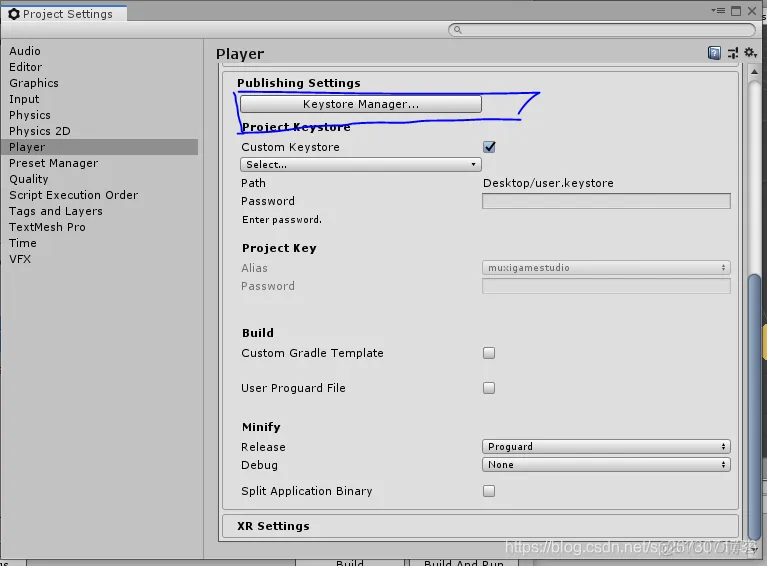Click the keystore Password input field
Image resolution: width=767 pixels, height=566 pixels.
[x=606, y=201]
